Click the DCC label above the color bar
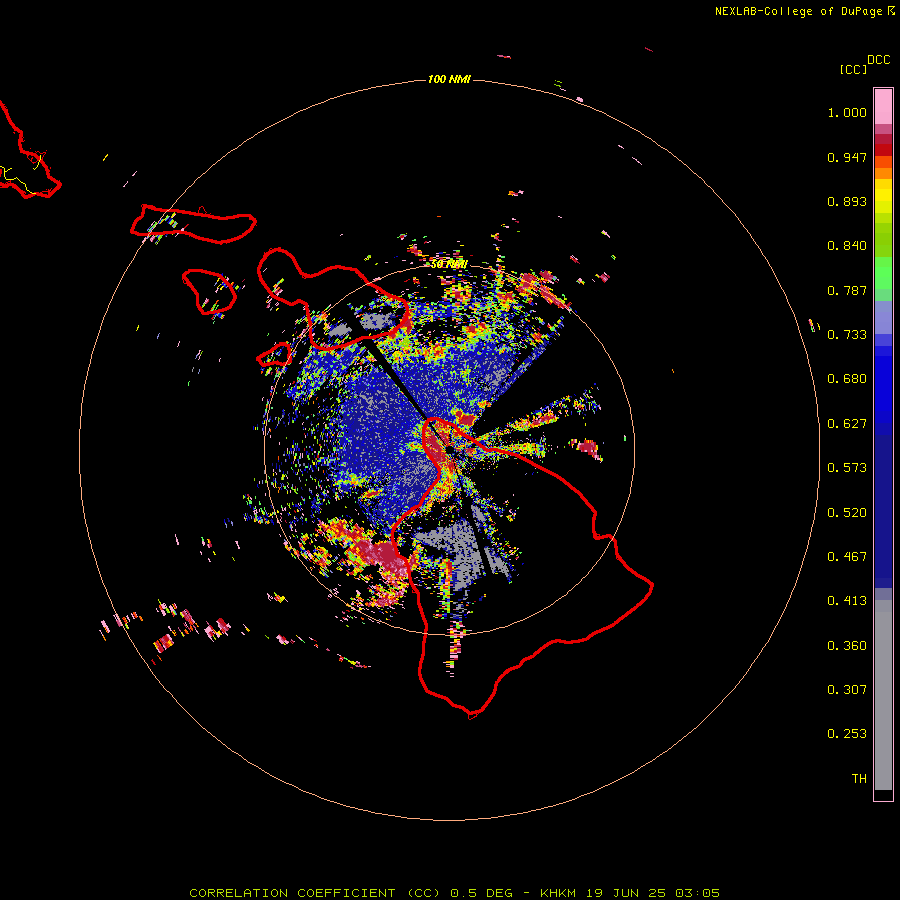This screenshot has height=900, width=900. coord(879,60)
